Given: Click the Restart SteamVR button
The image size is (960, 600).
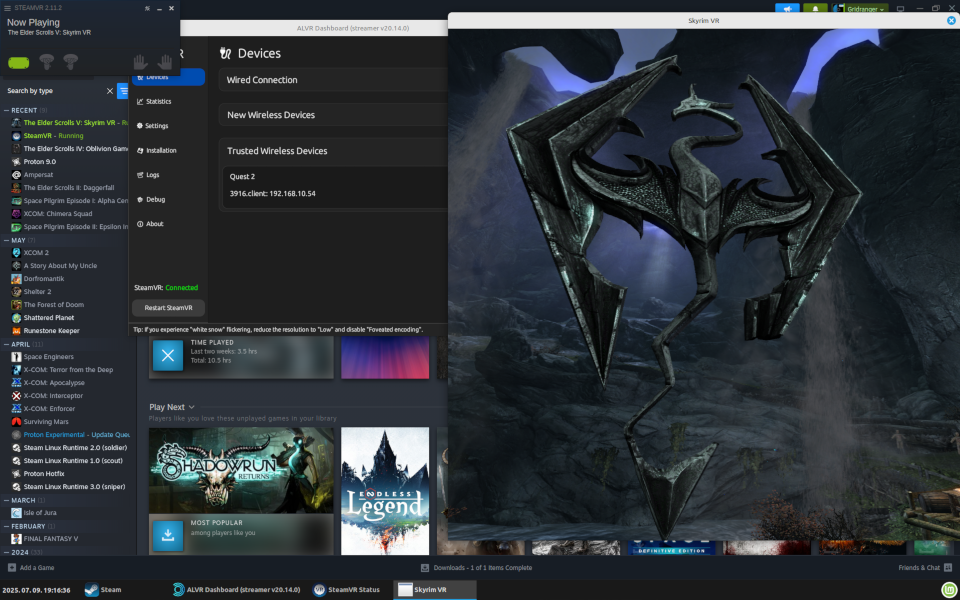Looking at the screenshot, I should (168, 307).
